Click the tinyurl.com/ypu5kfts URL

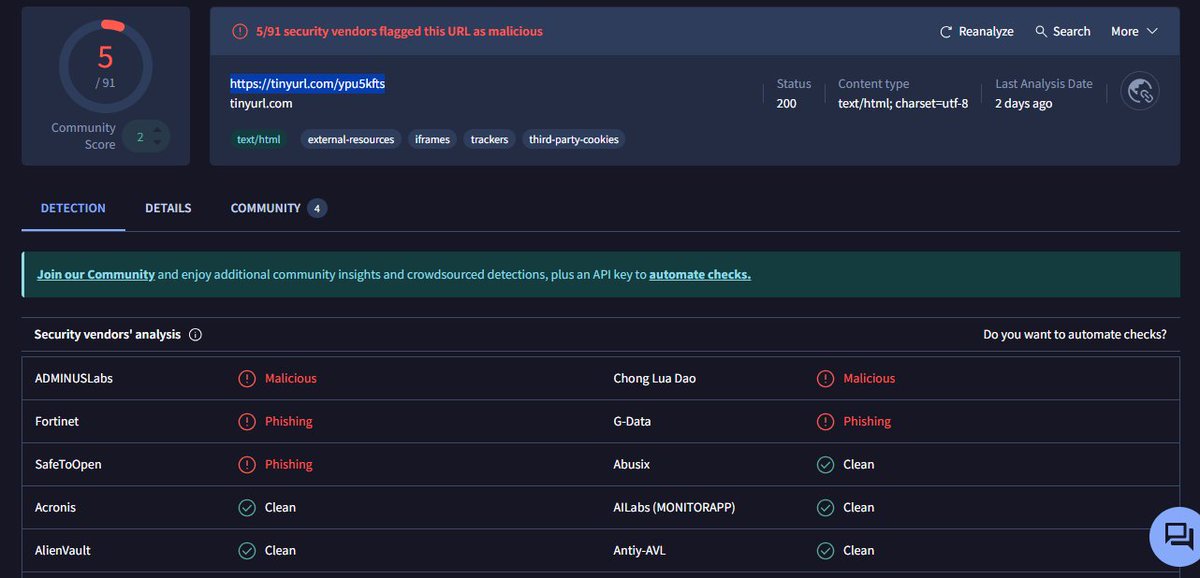point(307,84)
